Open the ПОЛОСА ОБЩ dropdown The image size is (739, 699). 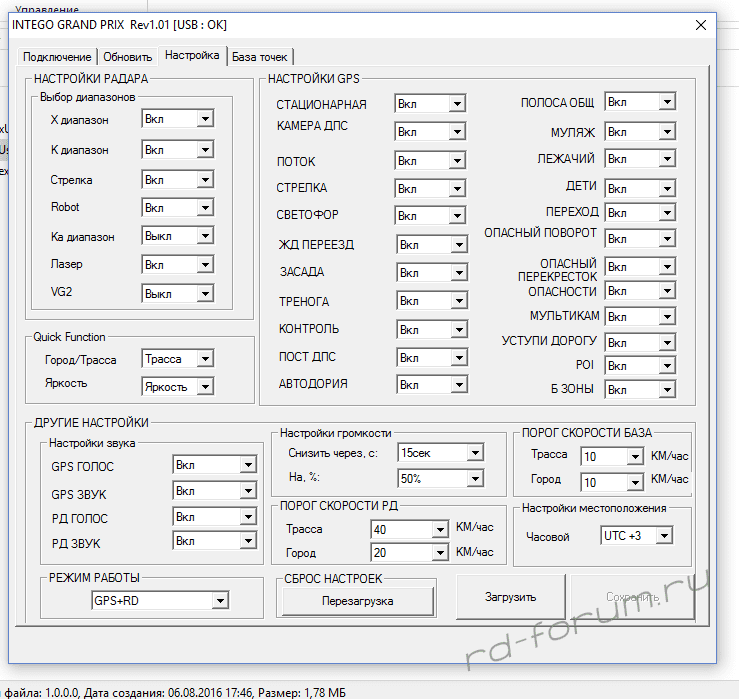click(640, 102)
